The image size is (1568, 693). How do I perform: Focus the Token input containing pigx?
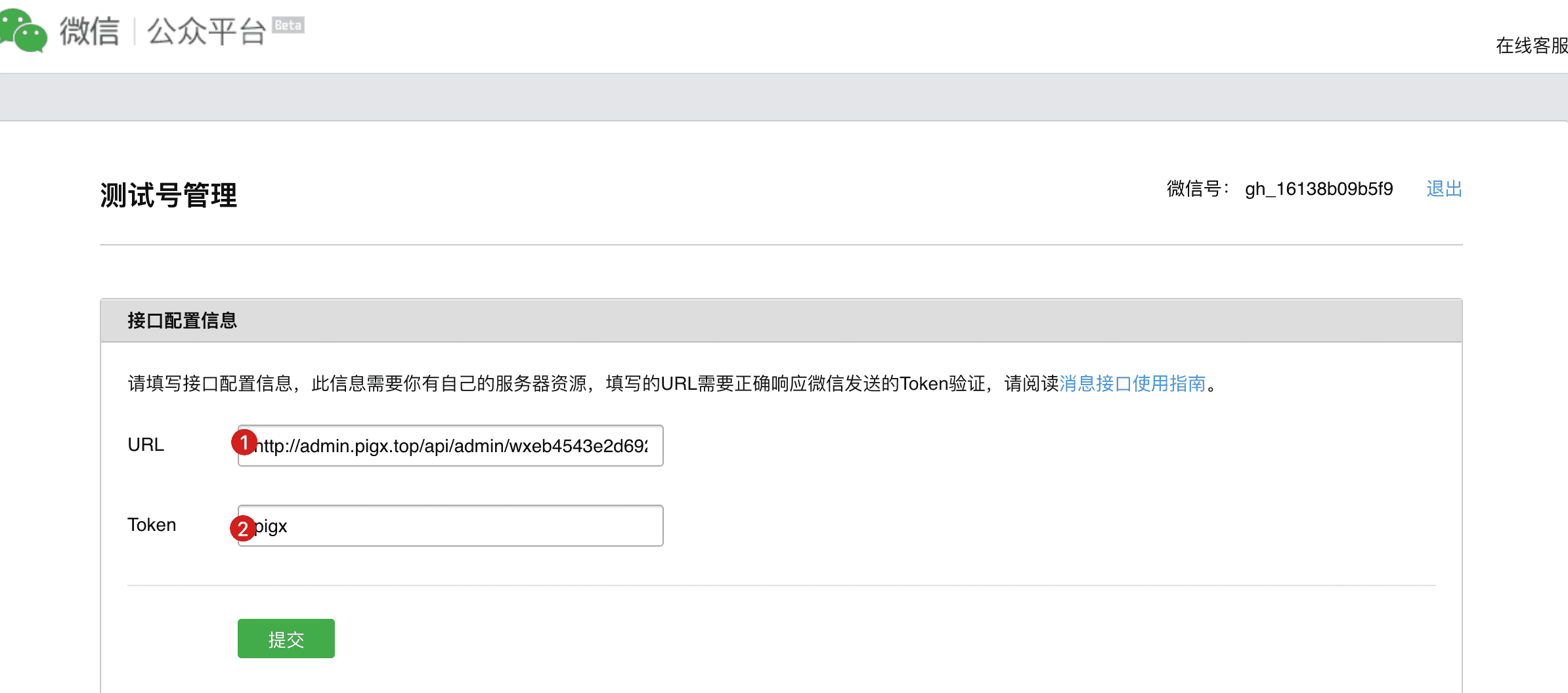(460, 526)
